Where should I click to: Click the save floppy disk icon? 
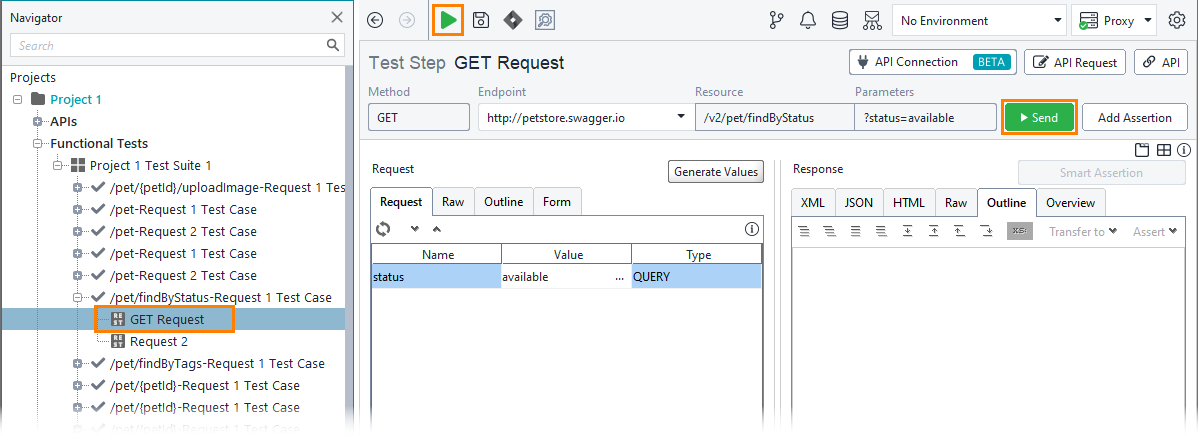click(481, 21)
